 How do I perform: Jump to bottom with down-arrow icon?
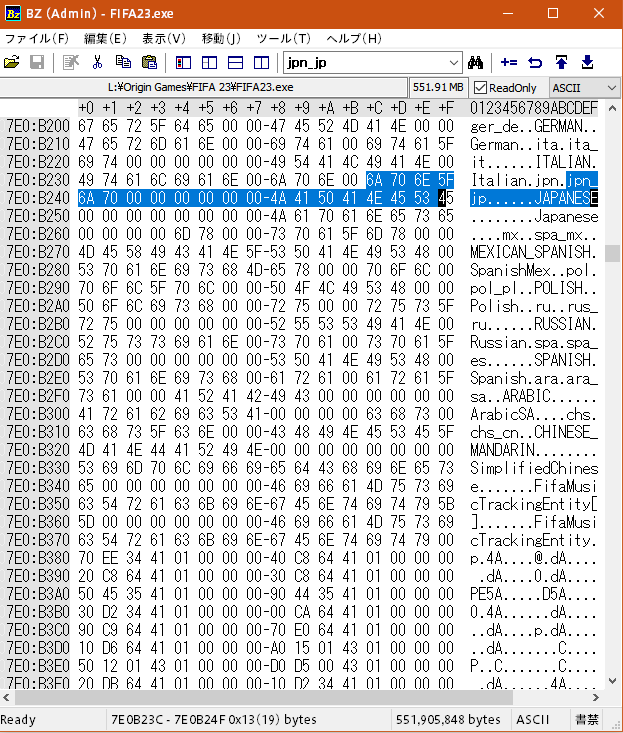point(587,62)
